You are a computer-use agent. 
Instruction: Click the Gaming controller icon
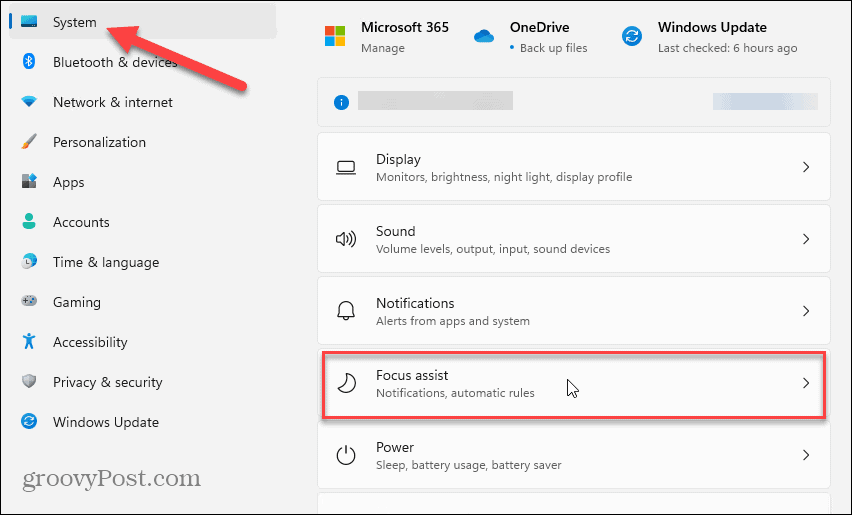click(x=29, y=301)
